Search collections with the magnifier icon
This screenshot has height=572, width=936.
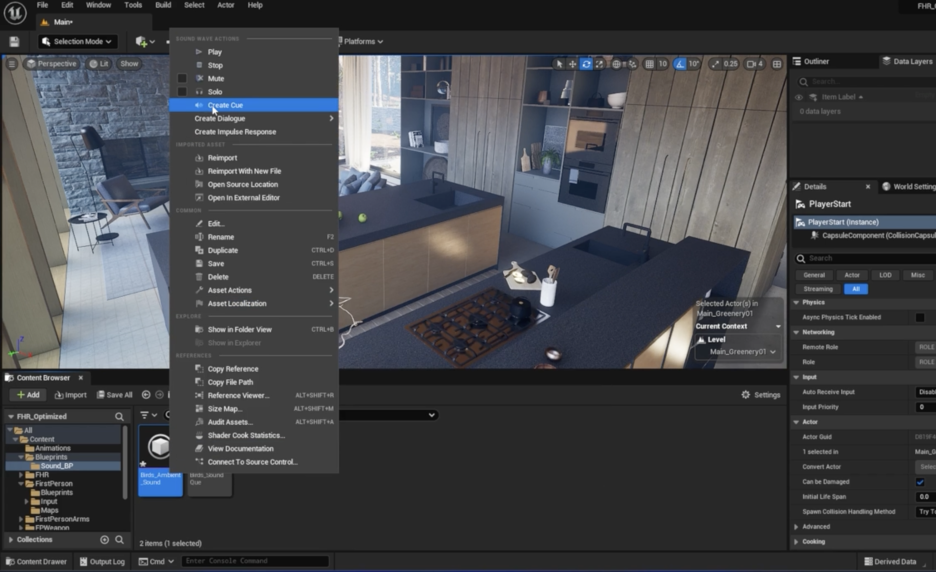(x=119, y=539)
